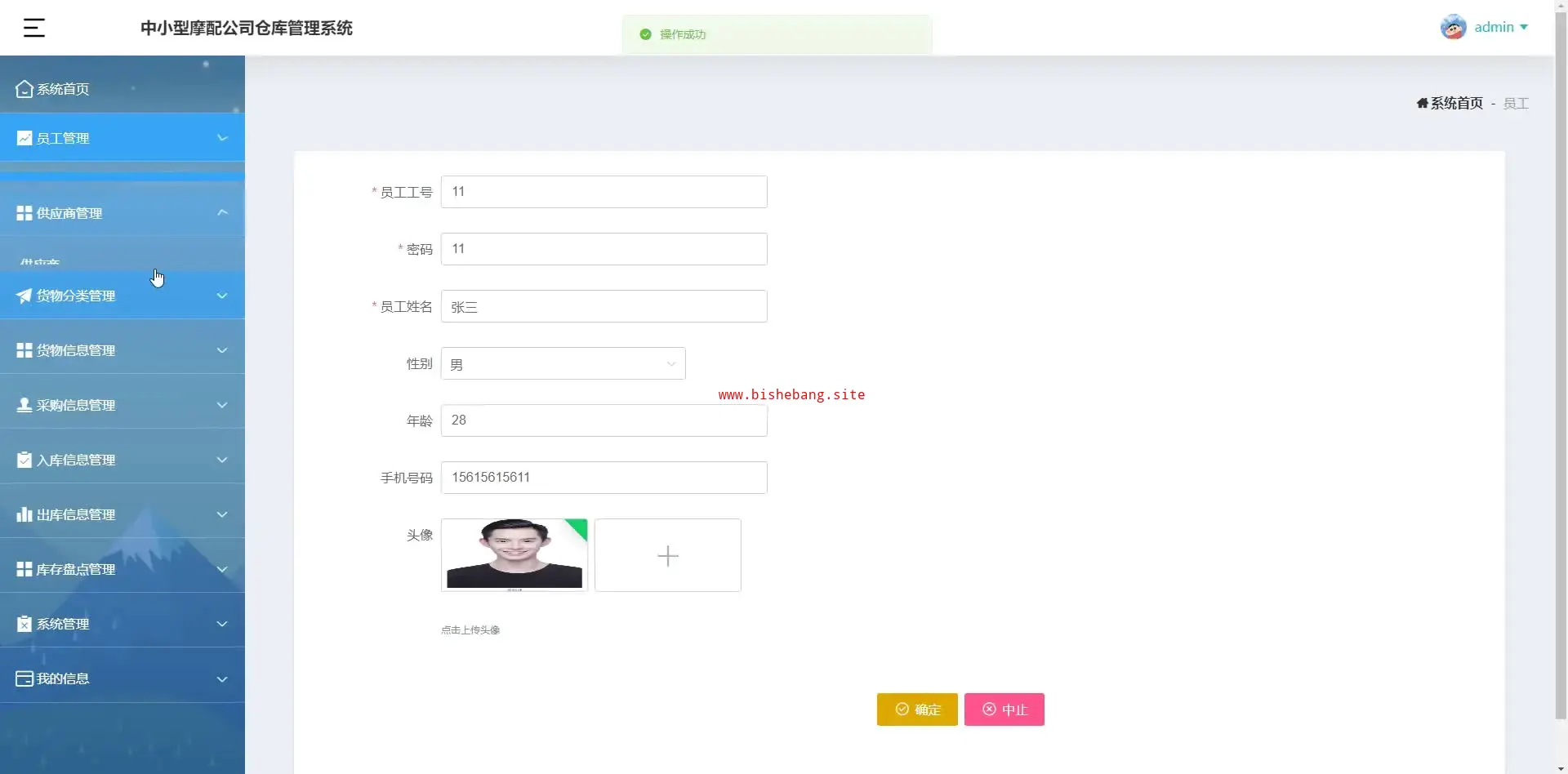Toggle the hamburger menu icon
Viewport: 1568px width, 774px height.
33,28
